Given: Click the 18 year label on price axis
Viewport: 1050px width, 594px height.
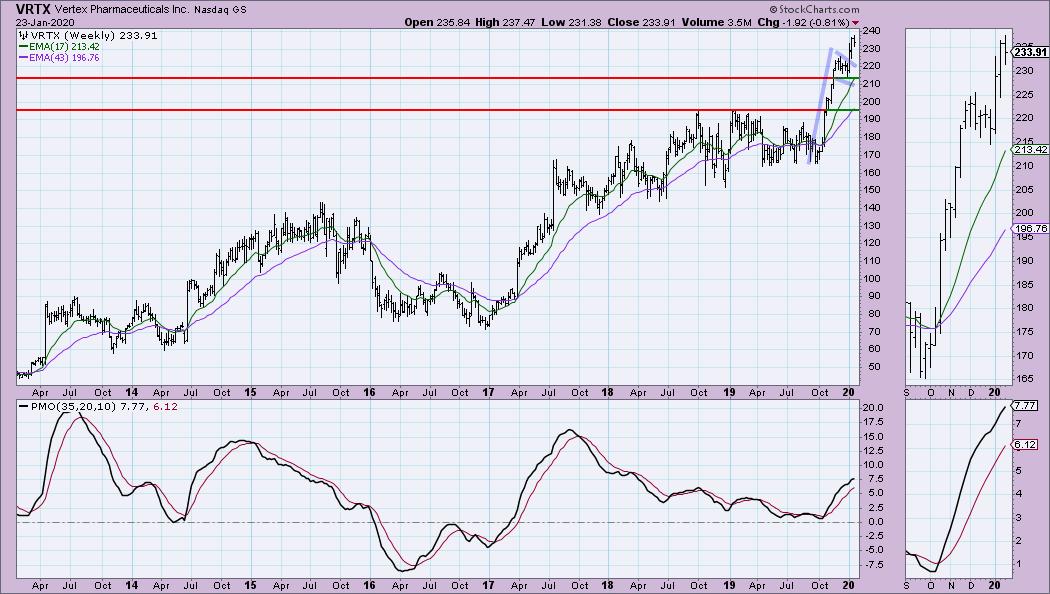Looking at the screenshot, I should pos(607,392).
